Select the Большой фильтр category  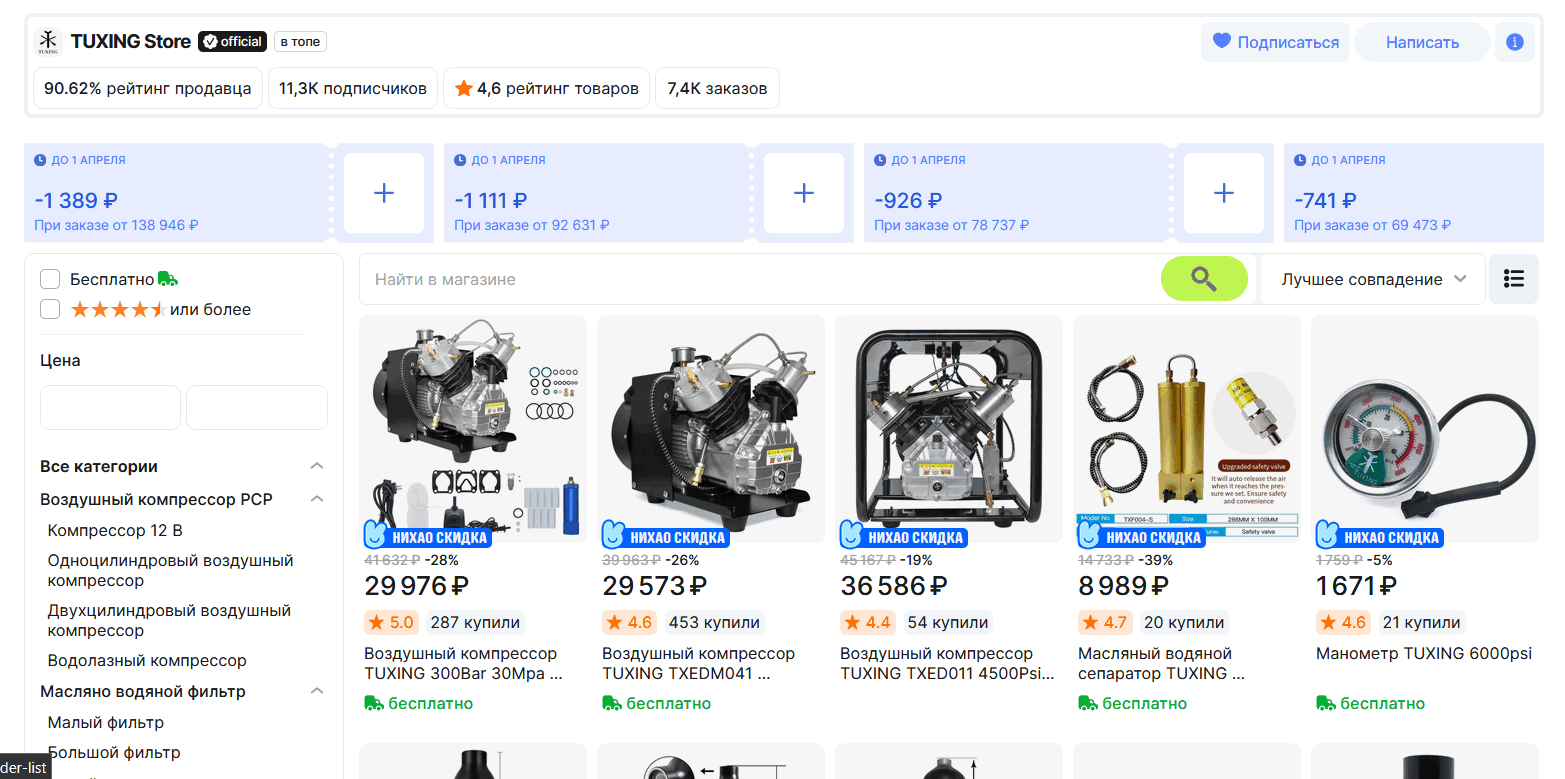click(x=114, y=752)
